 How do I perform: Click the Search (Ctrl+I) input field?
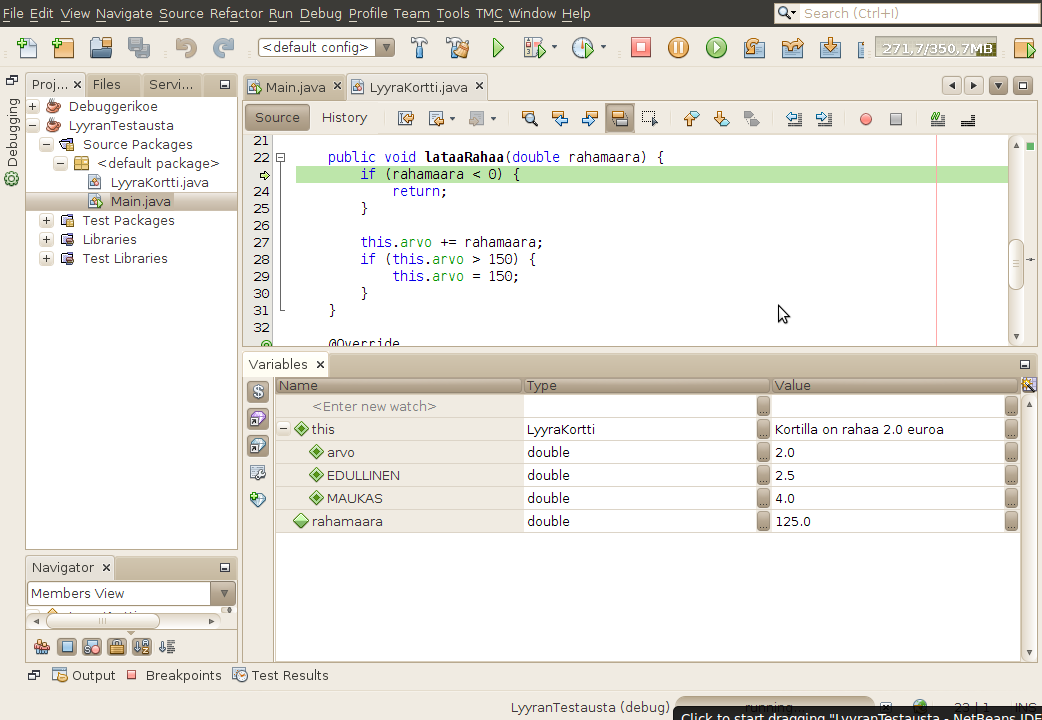pyautogui.click(x=915, y=13)
